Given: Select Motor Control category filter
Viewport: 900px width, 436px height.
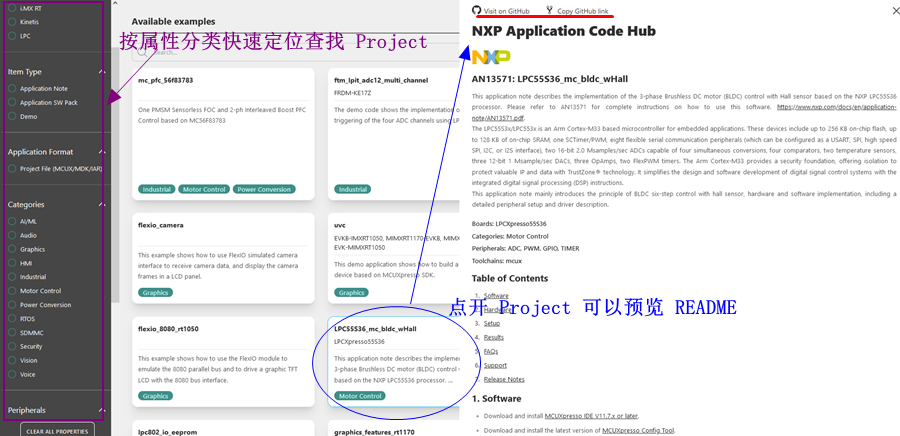Looking at the screenshot, I should tap(13, 291).
